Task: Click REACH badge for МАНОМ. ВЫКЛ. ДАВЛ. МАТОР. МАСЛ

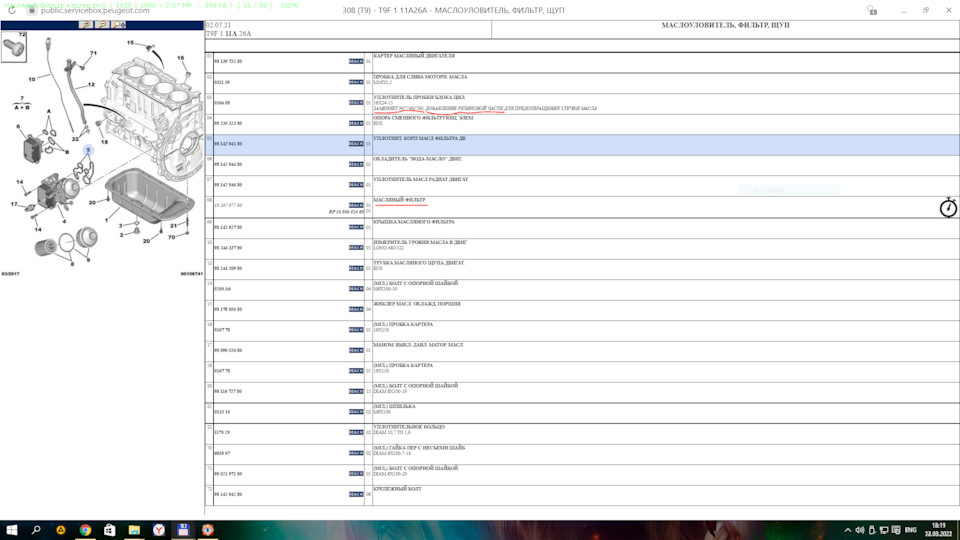Action: click(356, 350)
